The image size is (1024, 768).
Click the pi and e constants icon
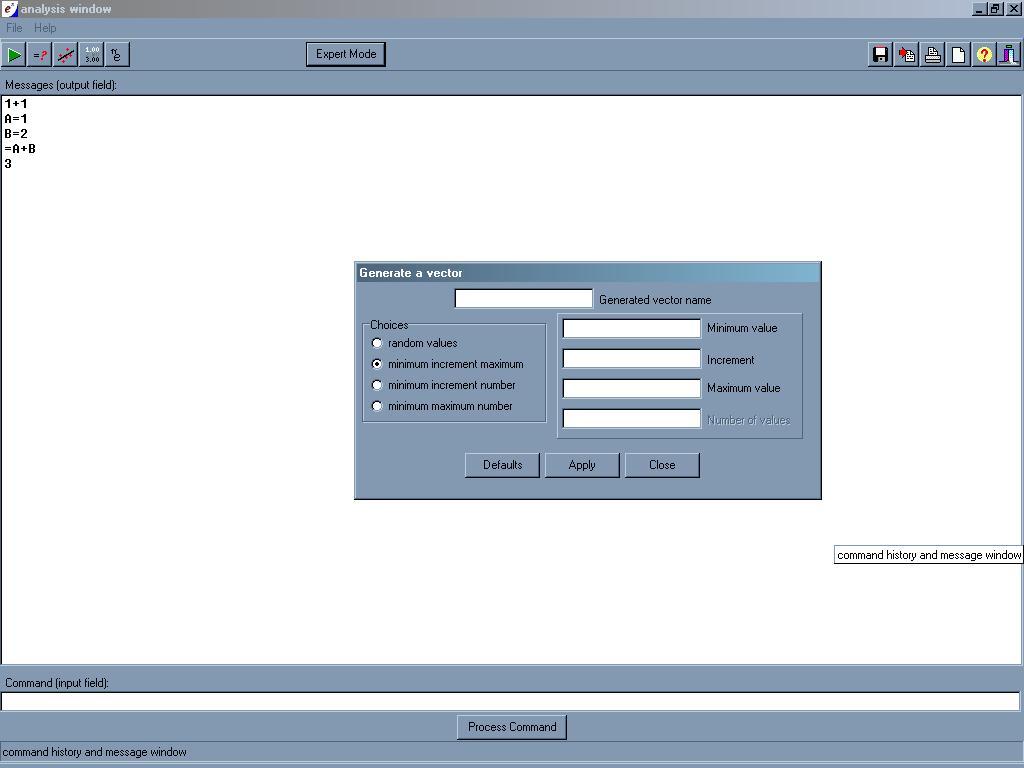point(117,55)
